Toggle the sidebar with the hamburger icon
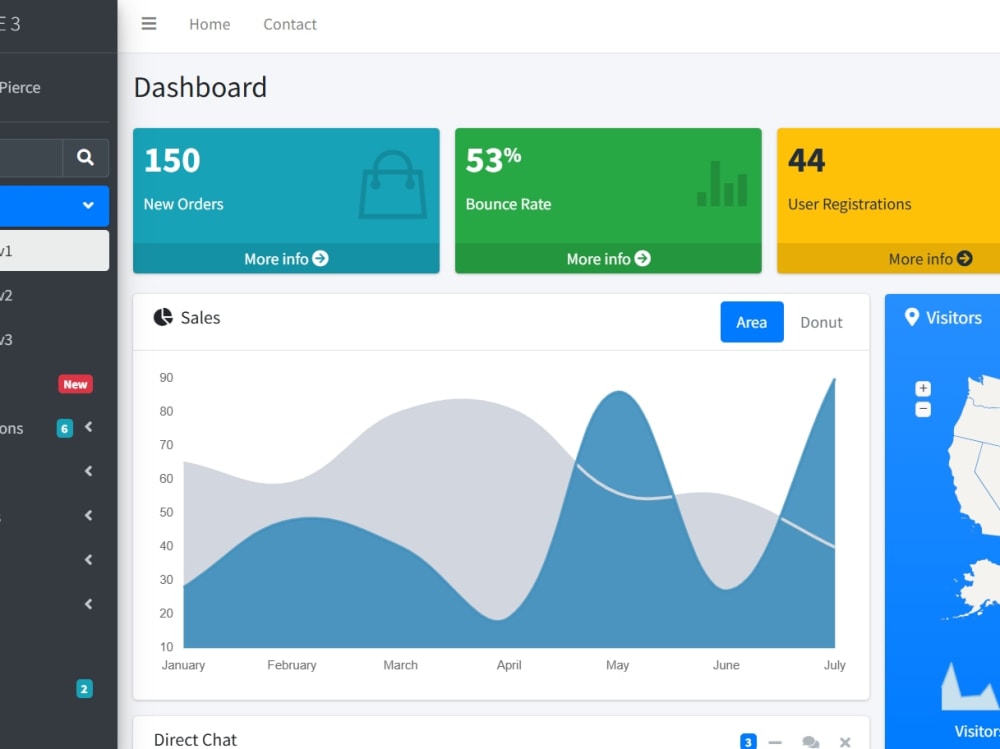1000x749 pixels. coord(149,24)
